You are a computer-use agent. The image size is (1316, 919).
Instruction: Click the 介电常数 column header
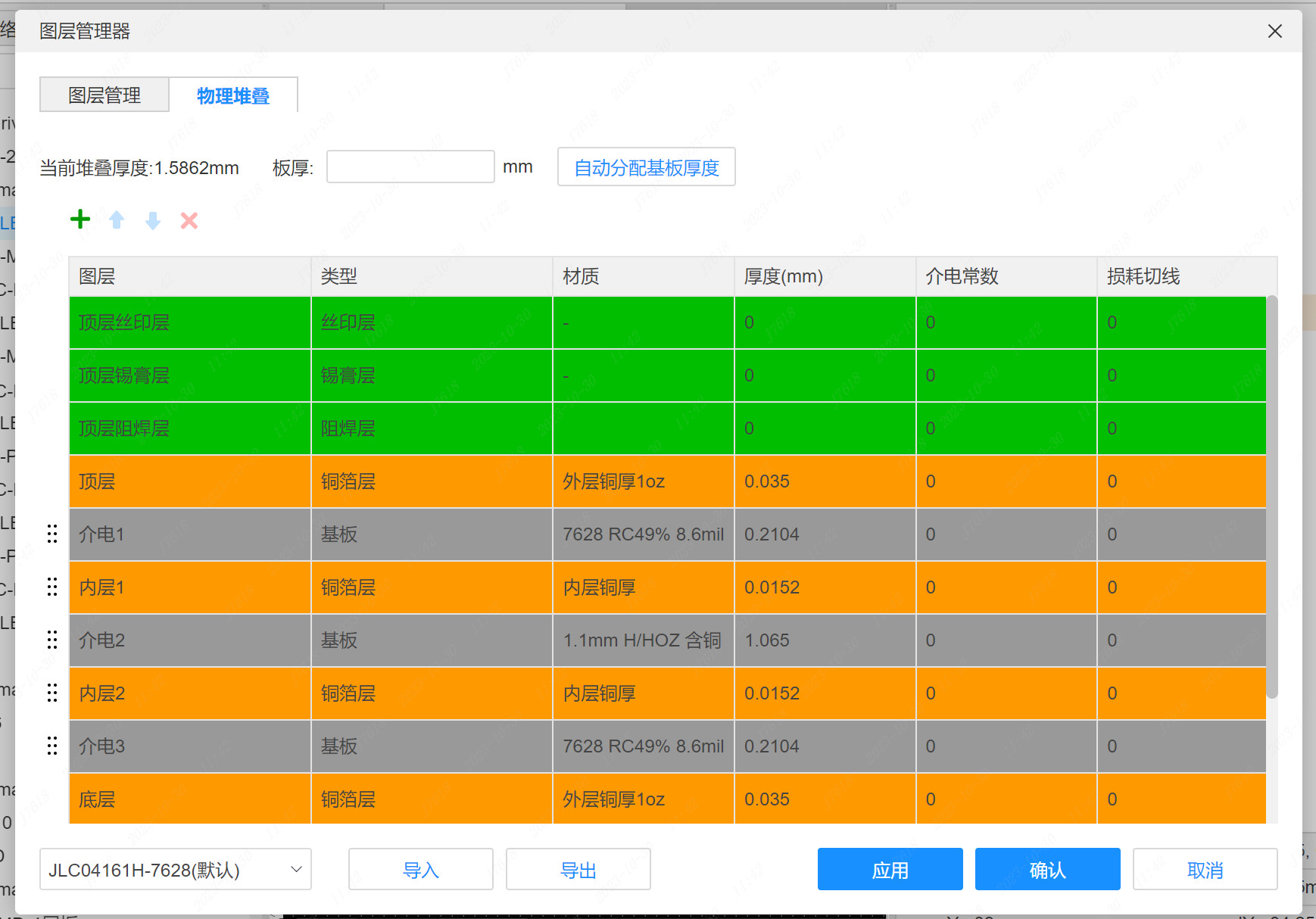point(1007,276)
